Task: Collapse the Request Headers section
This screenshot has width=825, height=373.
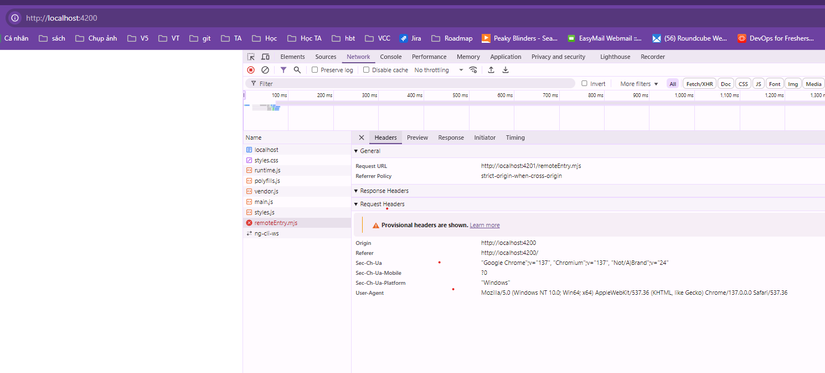Action: click(379, 204)
